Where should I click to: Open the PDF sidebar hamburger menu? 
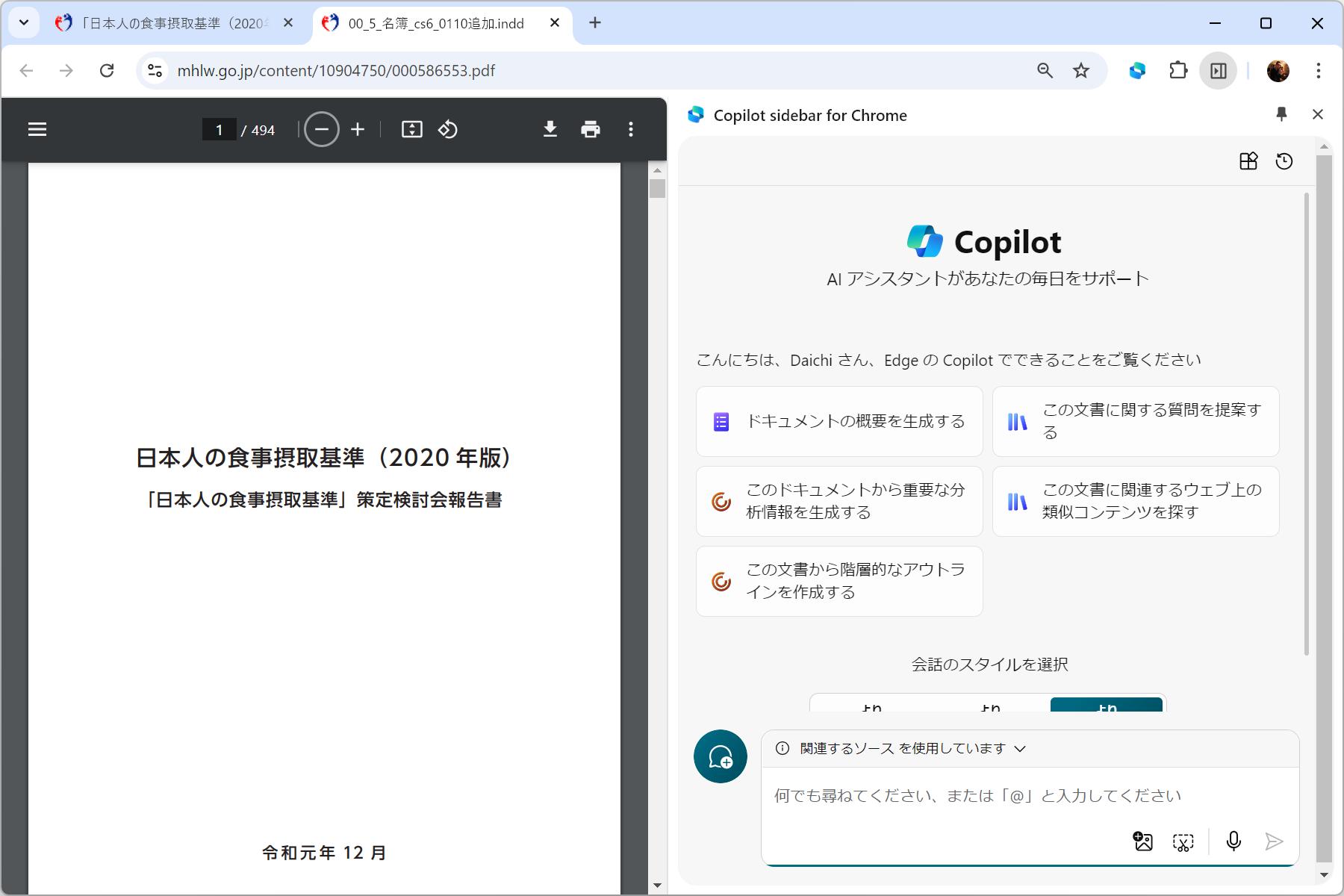click(x=37, y=130)
